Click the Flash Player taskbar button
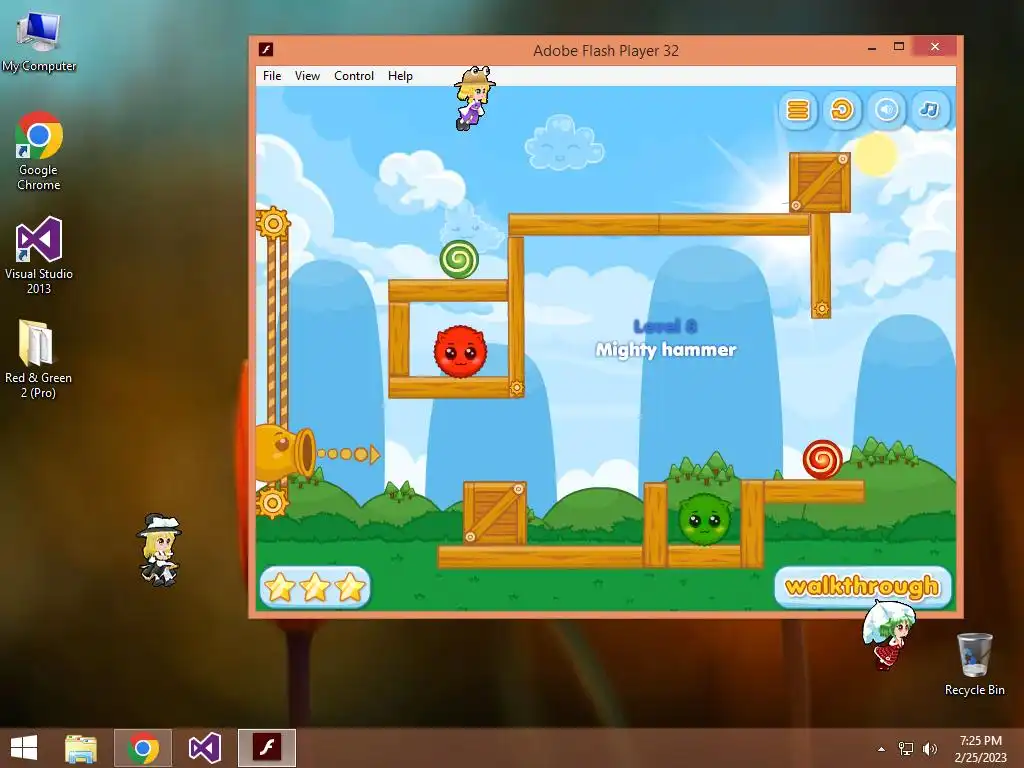 point(267,748)
